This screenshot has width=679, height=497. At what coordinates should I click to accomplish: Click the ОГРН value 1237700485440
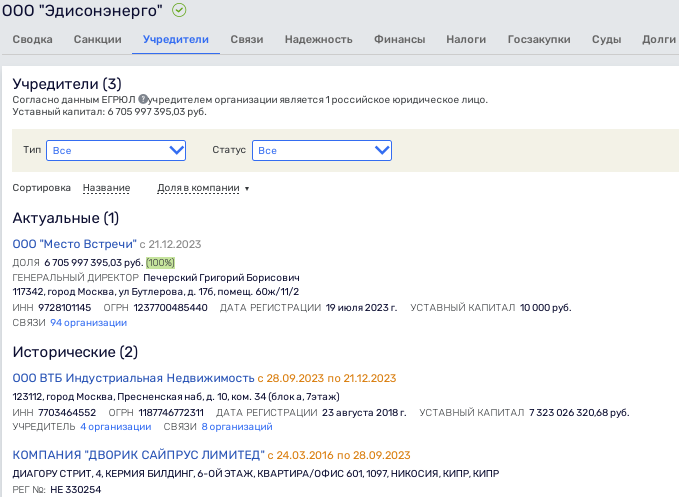[171, 307]
